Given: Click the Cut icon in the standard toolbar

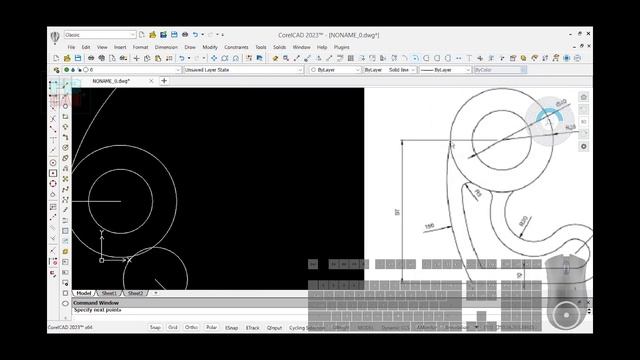Looking at the screenshot, I should pos(136,58).
